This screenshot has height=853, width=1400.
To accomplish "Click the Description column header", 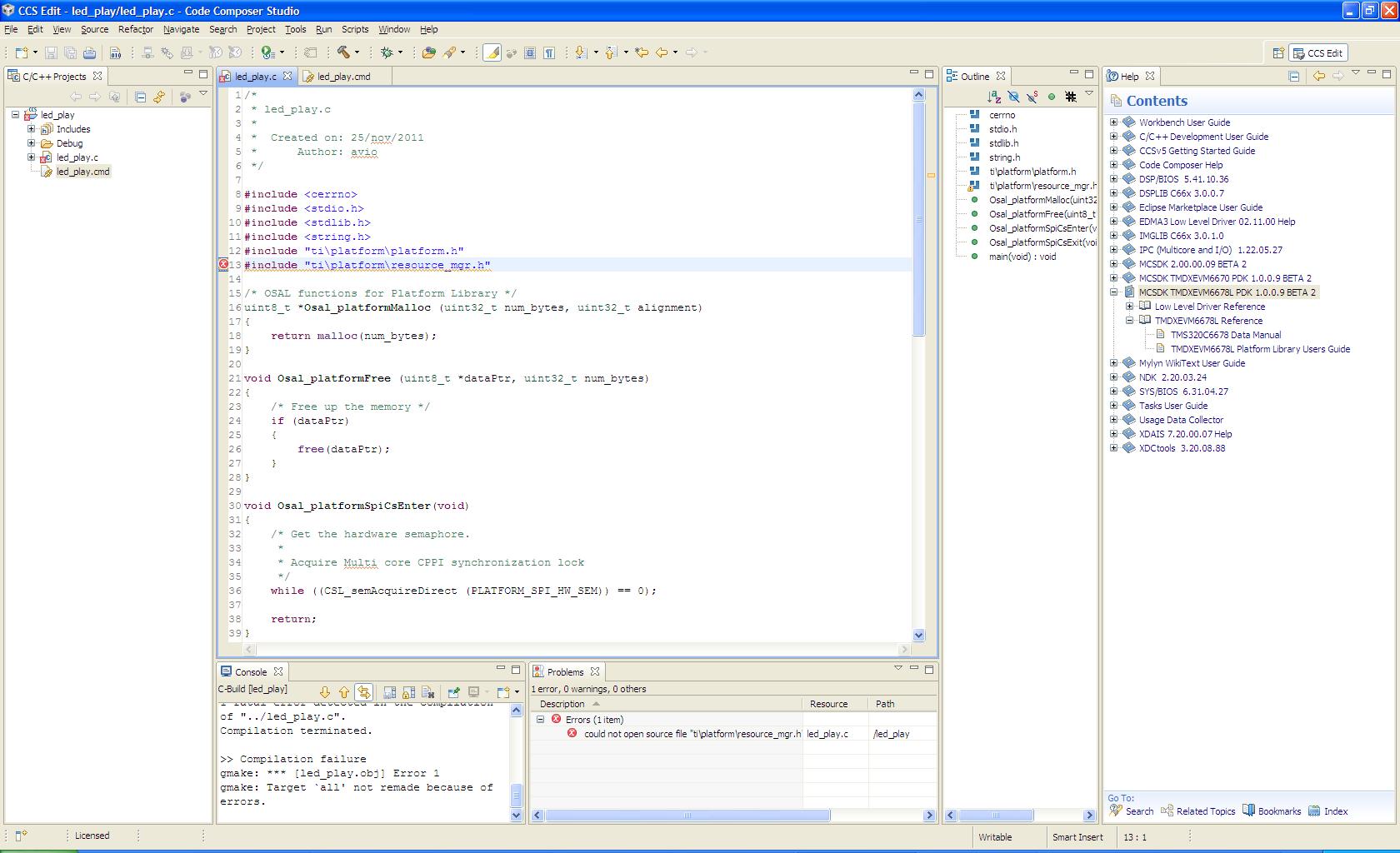I will pyautogui.click(x=562, y=704).
